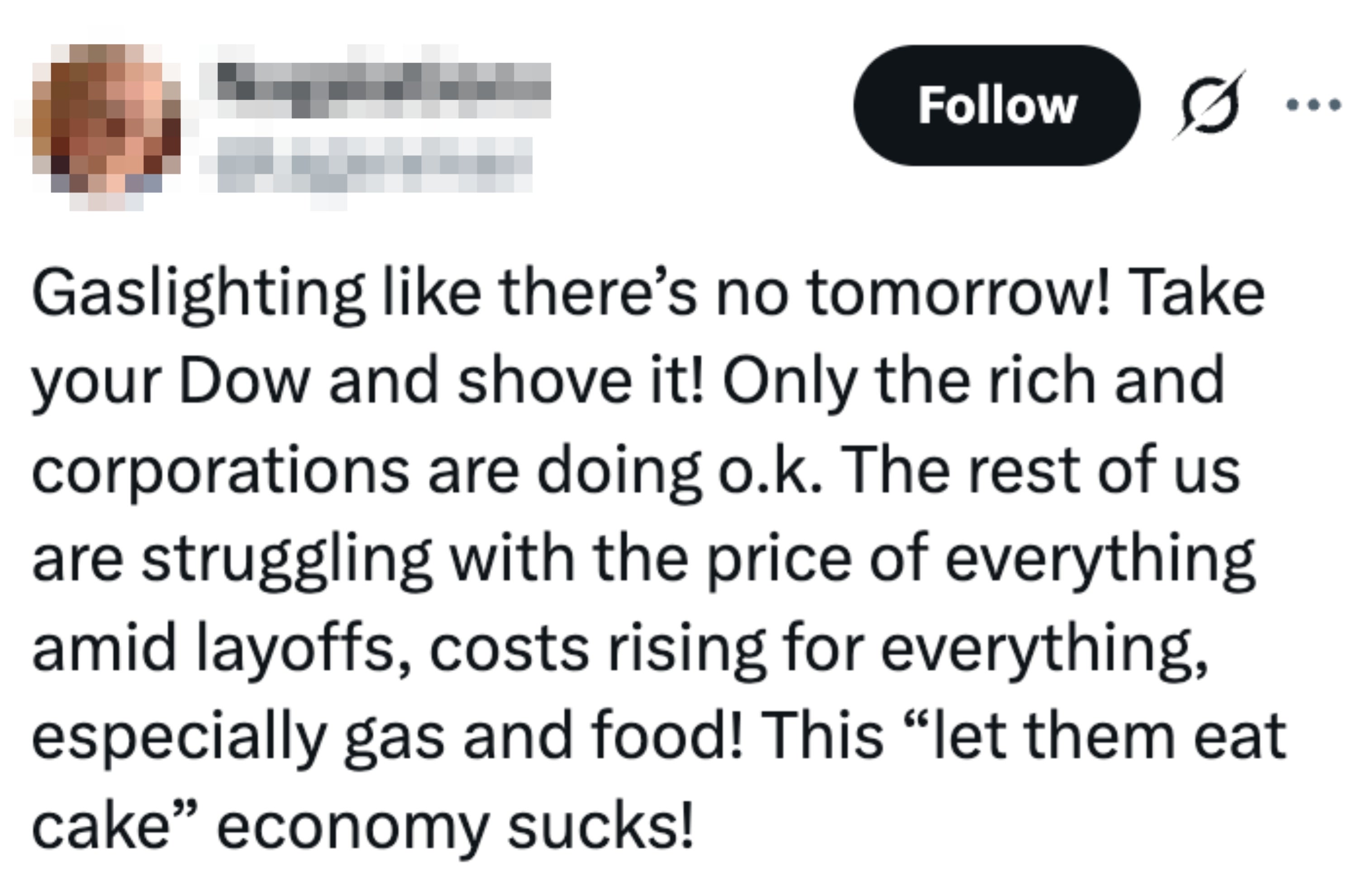The image size is (1357, 896).
Task: Open the three-dot more options menu
Action: click(x=1313, y=105)
